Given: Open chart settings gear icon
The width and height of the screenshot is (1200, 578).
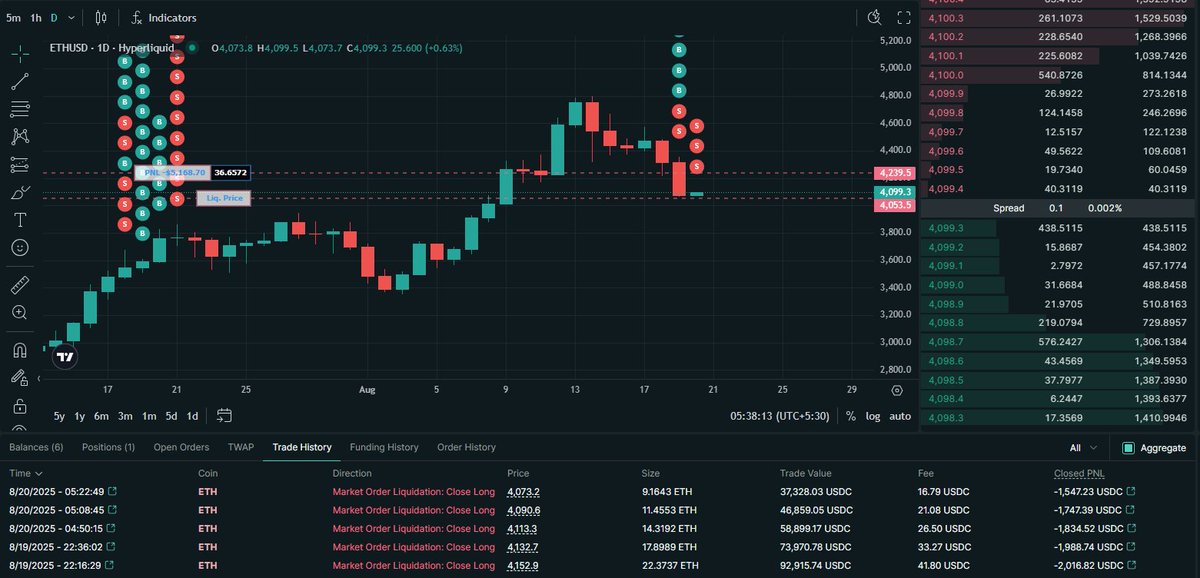Looking at the screenshot, I should point(897,390).
